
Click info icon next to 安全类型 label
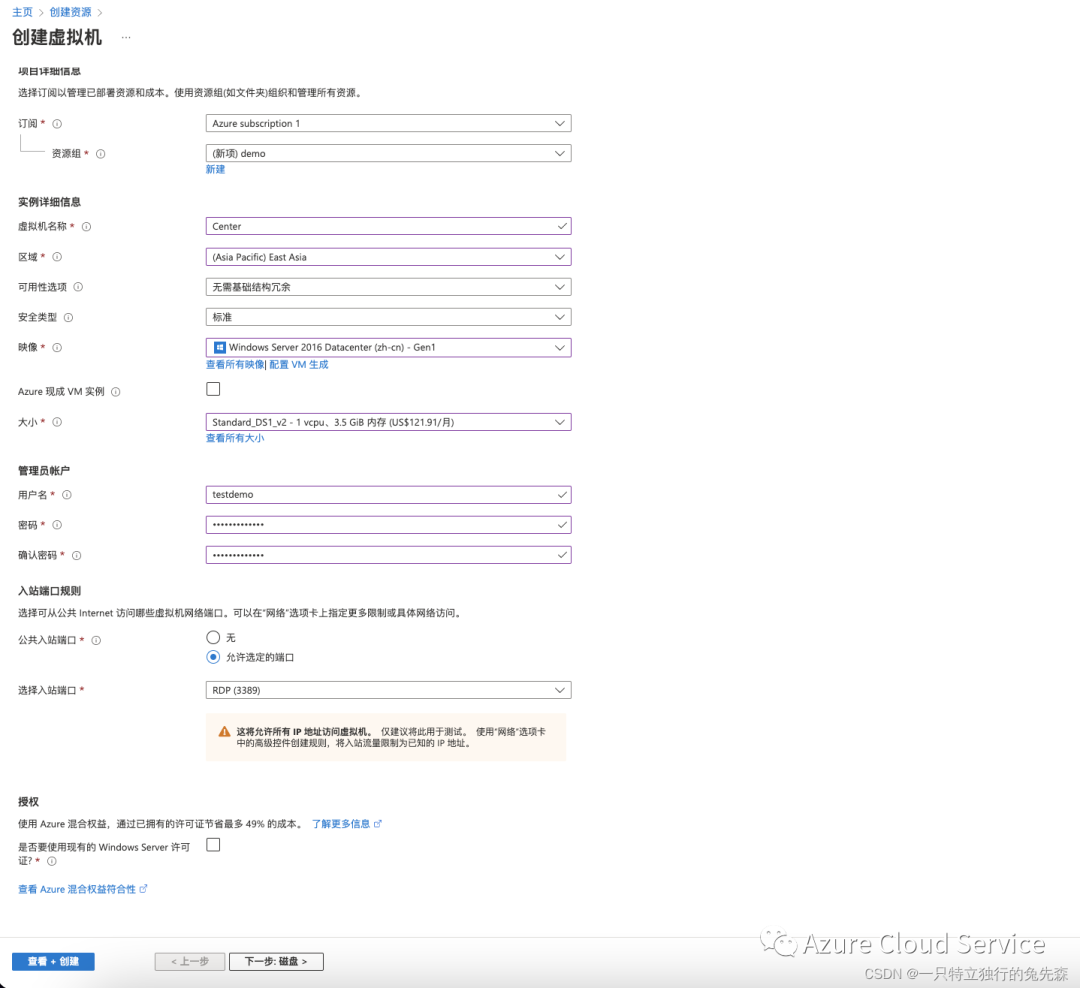pos(68,318)
